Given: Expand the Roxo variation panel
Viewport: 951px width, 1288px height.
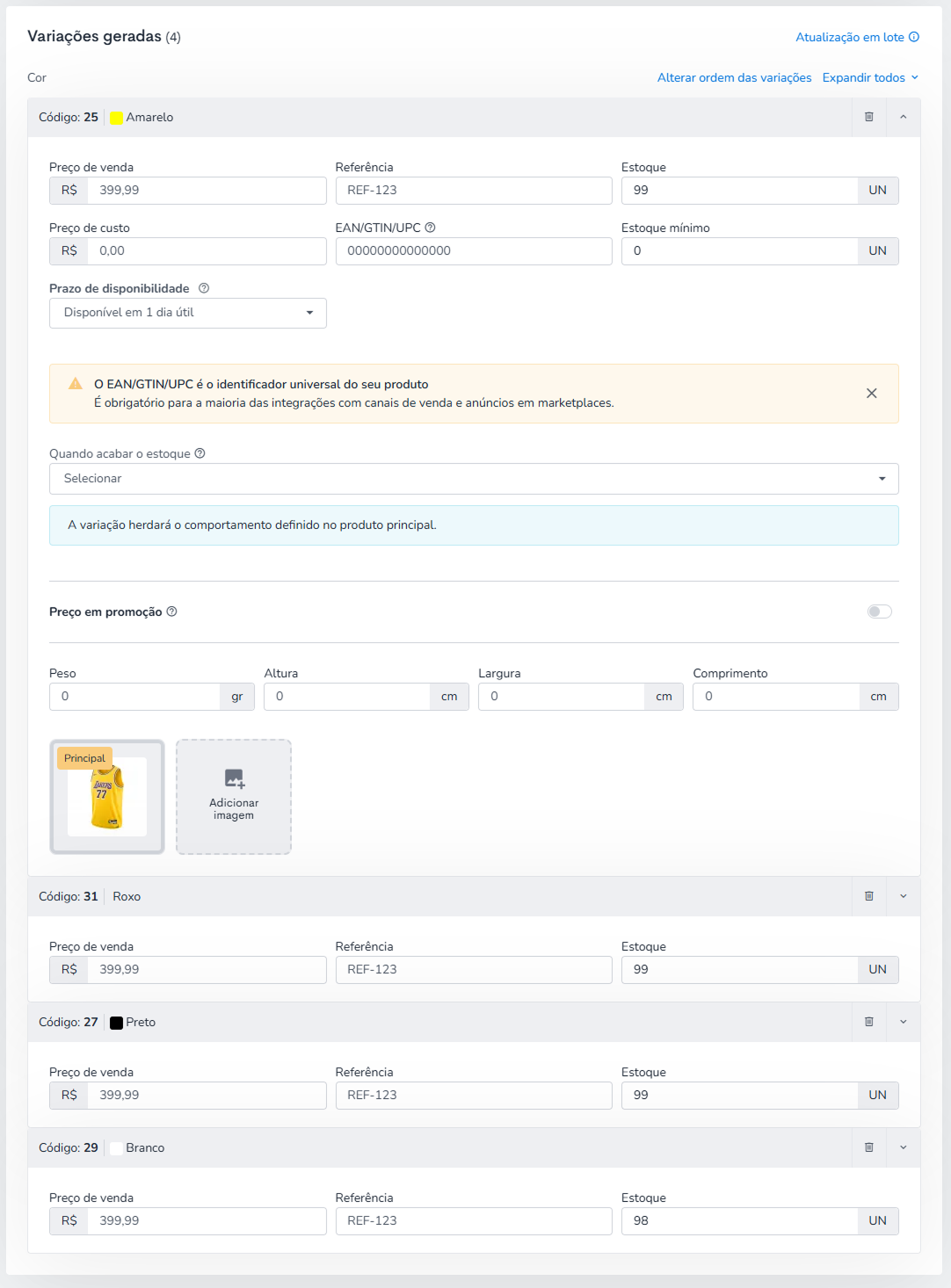Looking at the screenshot, I should 903,896.
